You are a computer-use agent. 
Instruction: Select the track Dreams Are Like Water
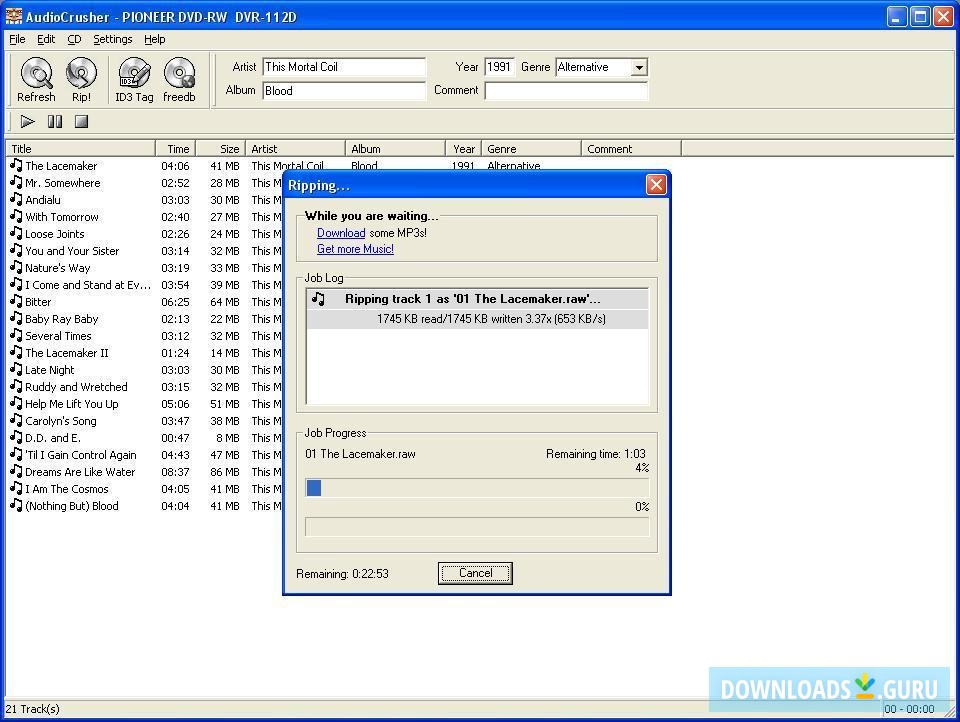80,472
